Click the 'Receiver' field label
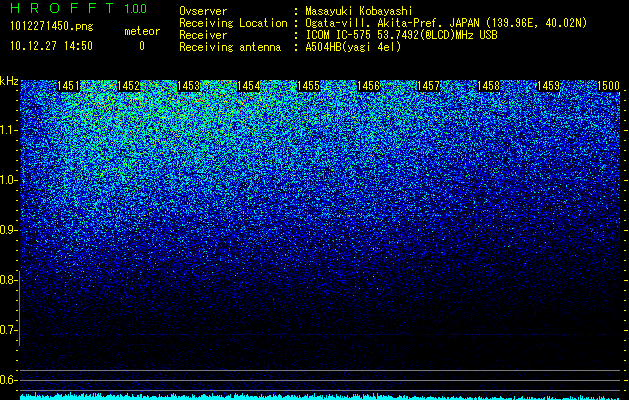 pos(203,35)
